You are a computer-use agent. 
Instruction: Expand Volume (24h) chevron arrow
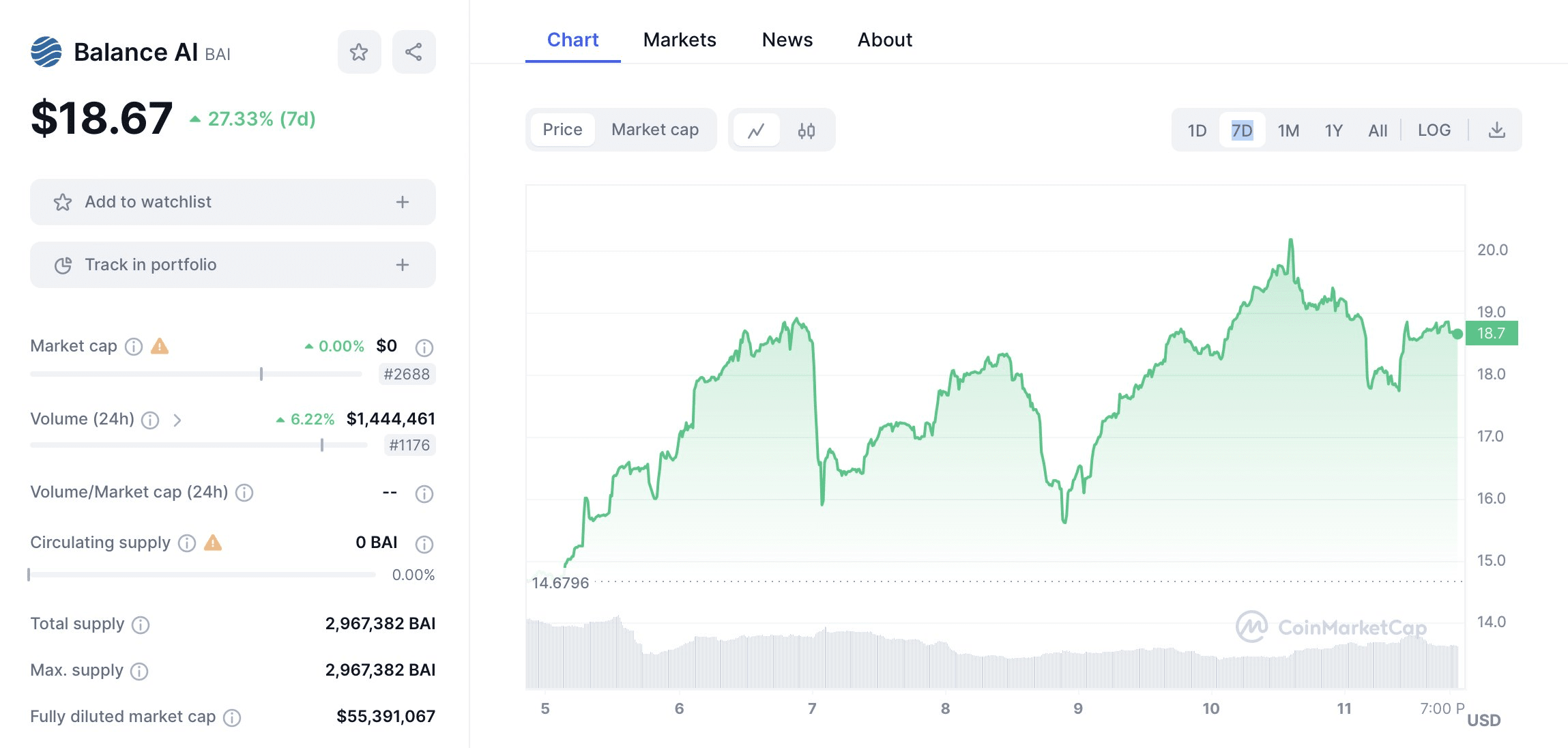[x=177, y=420]
